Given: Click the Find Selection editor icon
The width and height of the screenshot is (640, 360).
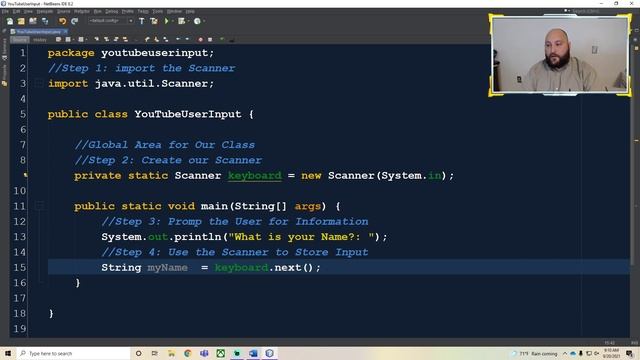Looking at the screenshot, I should click(x=97, y=39).
